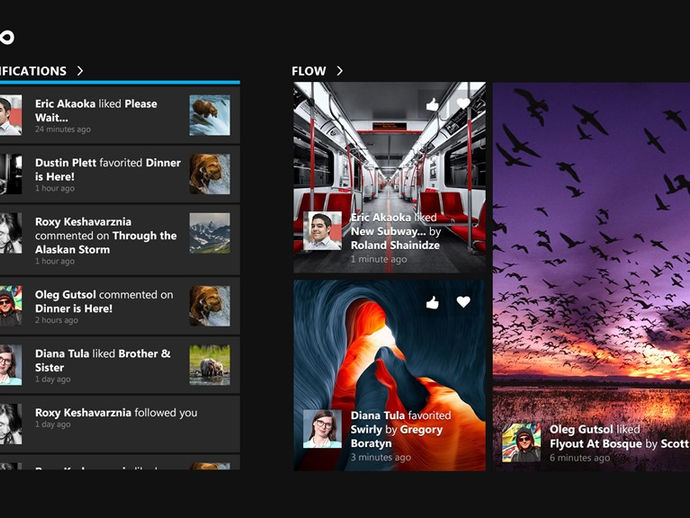Open Roxy Keshavarznia avatar in commented row
The width and height of the screenshot is (690, 518).
[x=11, y=233]
